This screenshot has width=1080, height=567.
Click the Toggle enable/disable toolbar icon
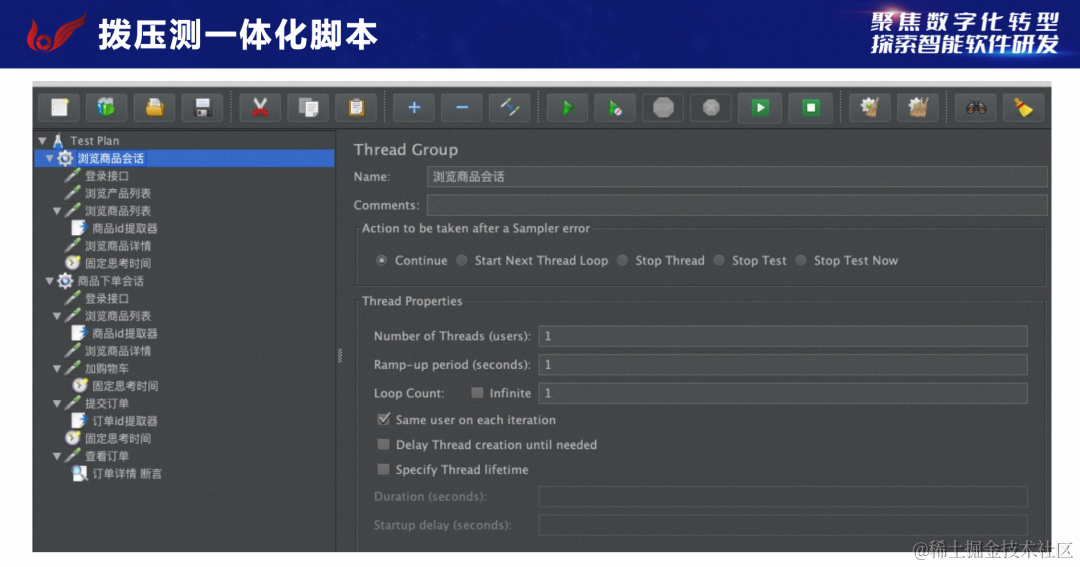(x=510, y=107)
